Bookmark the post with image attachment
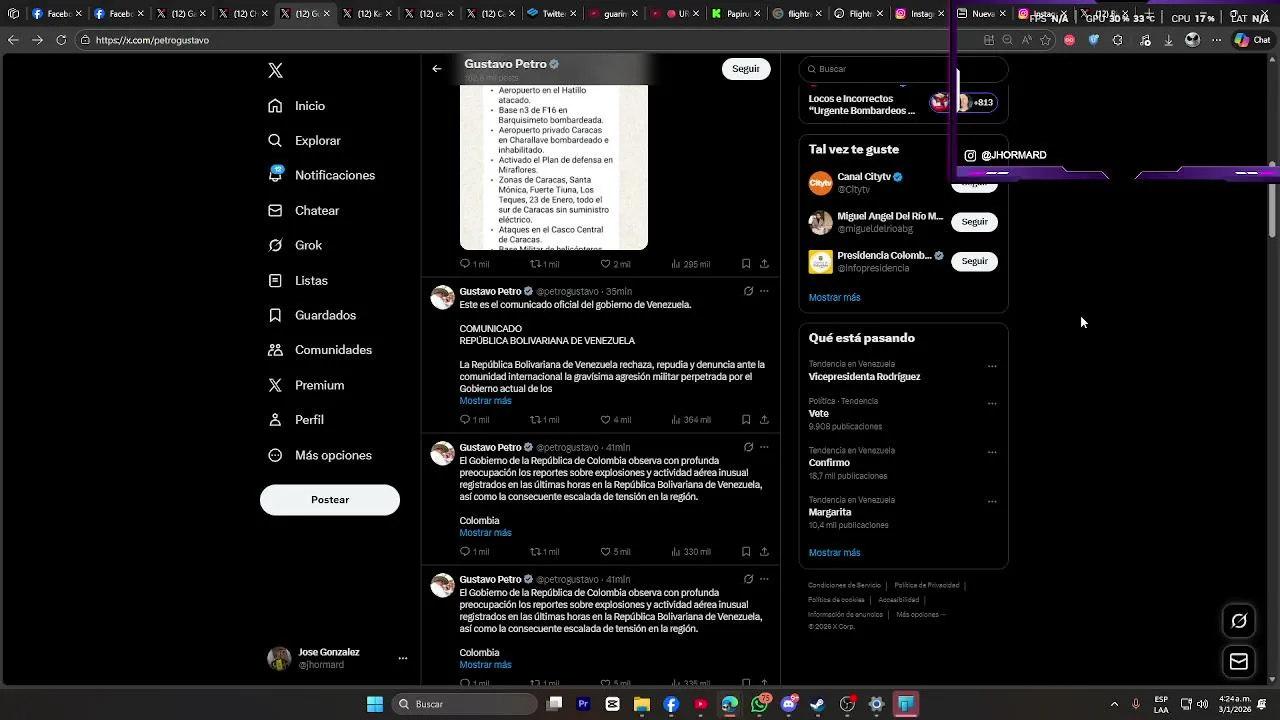This screenshot has height=720, width=1280. (x=746, y=264)
